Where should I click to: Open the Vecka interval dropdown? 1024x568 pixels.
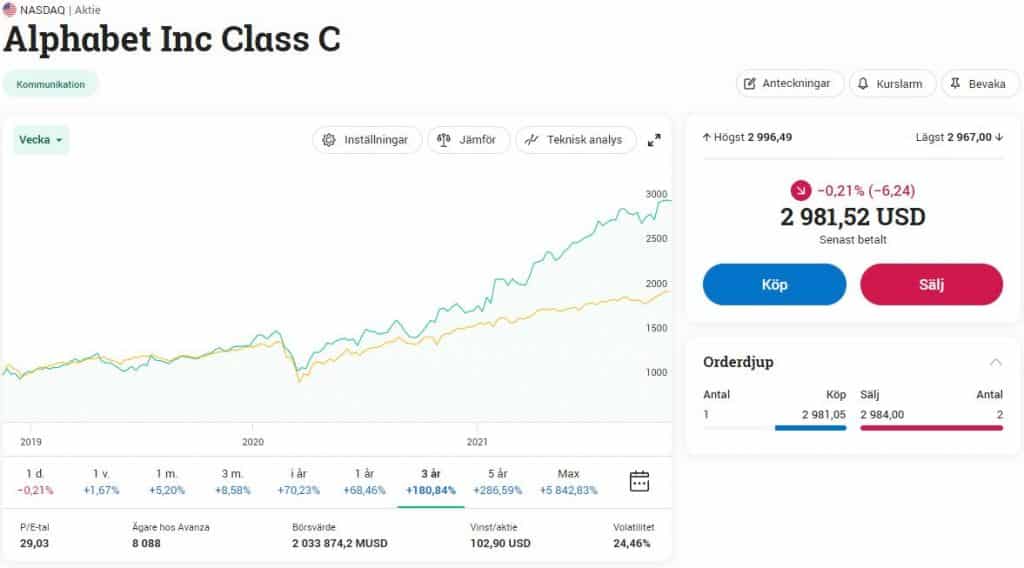tap(41, 140)
